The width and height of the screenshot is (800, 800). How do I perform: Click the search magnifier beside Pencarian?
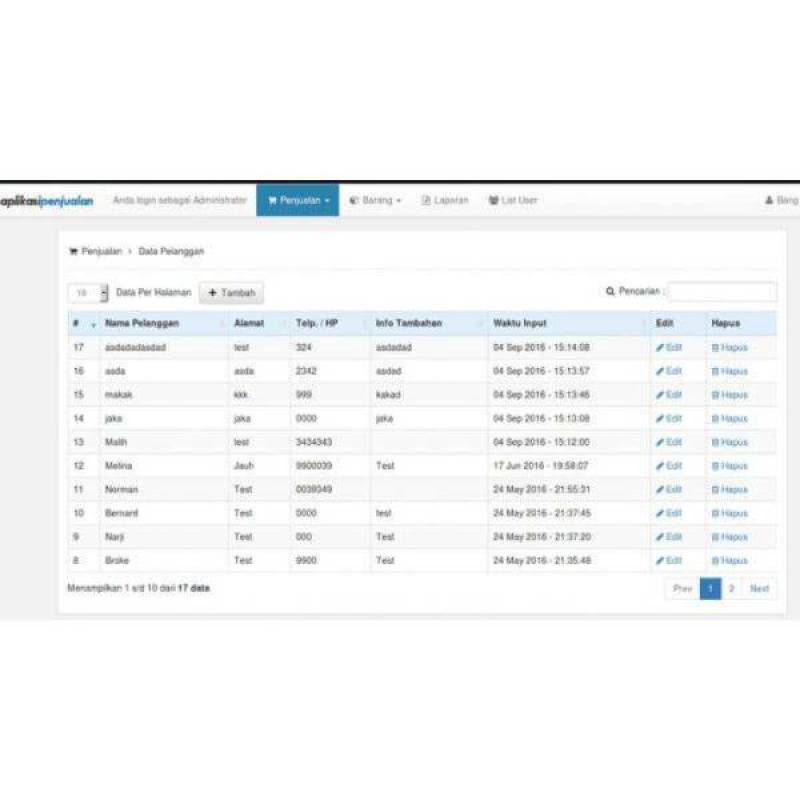click(608, 291)
